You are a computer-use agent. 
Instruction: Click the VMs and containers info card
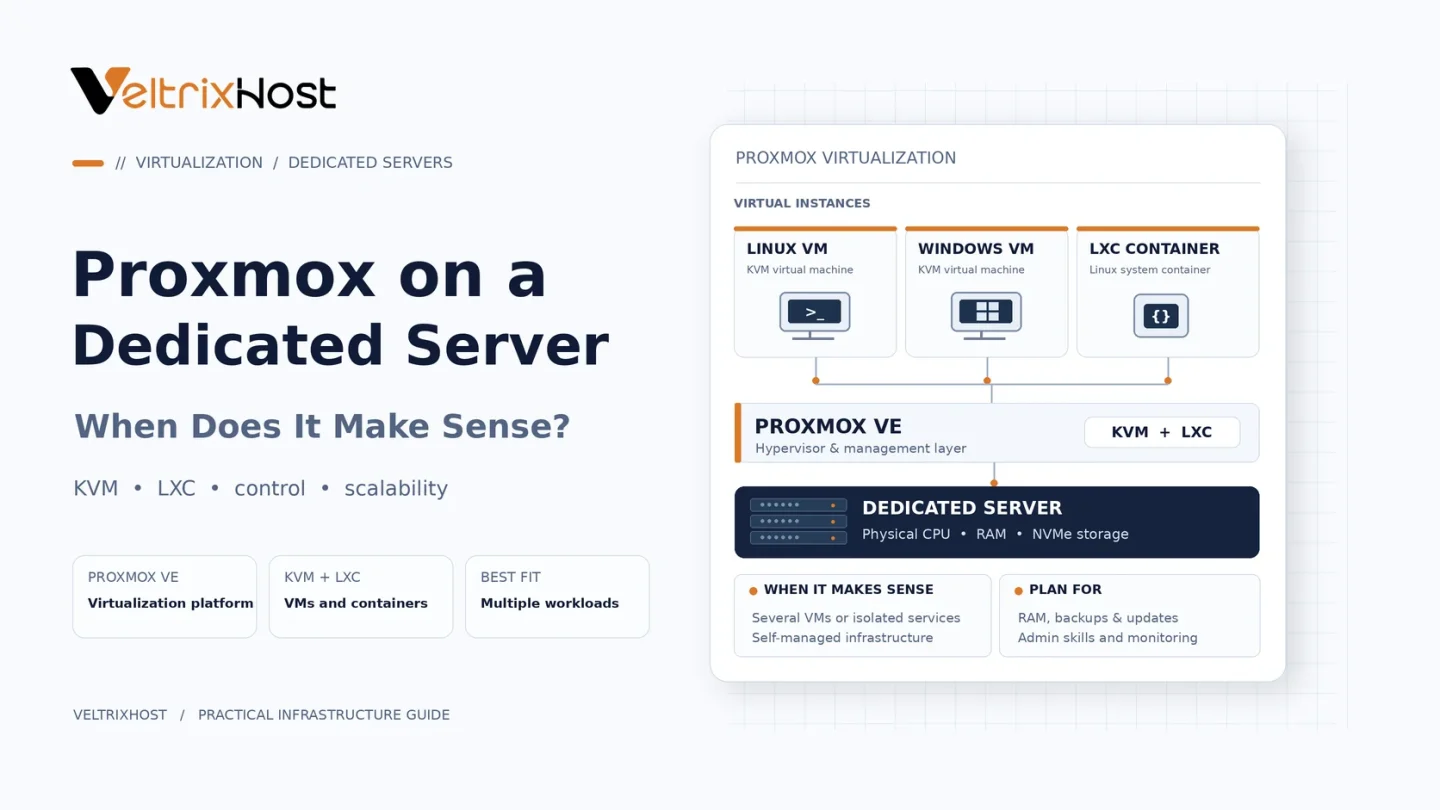coord(361,596)
